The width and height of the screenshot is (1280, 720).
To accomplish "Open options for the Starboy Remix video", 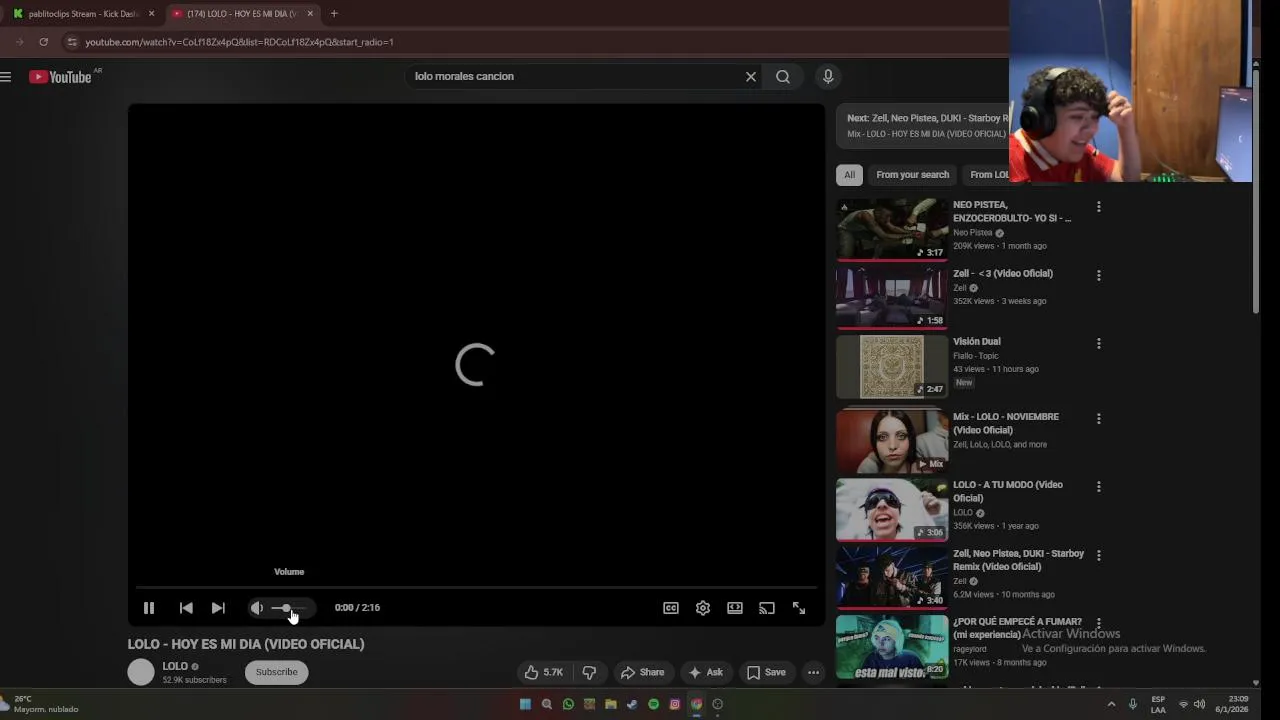I will pyautogui.click(x=1099, y=555).
